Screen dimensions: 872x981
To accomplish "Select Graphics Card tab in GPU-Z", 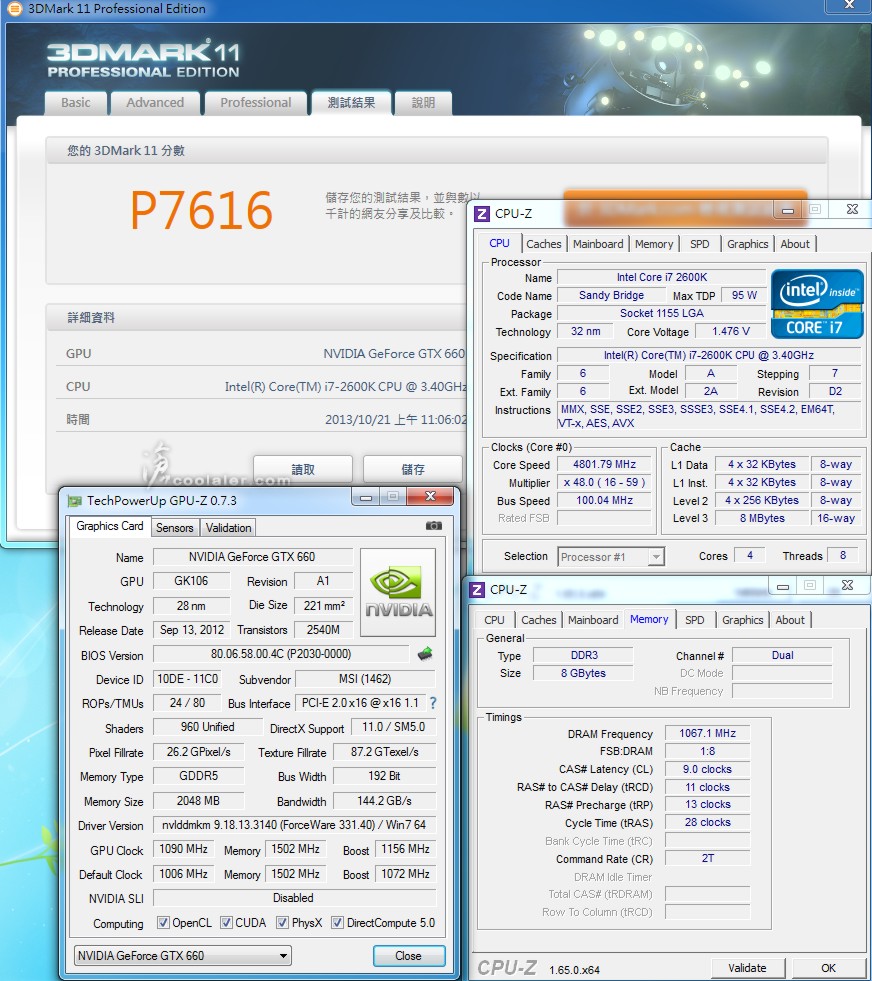I will (x=109, y=526).
